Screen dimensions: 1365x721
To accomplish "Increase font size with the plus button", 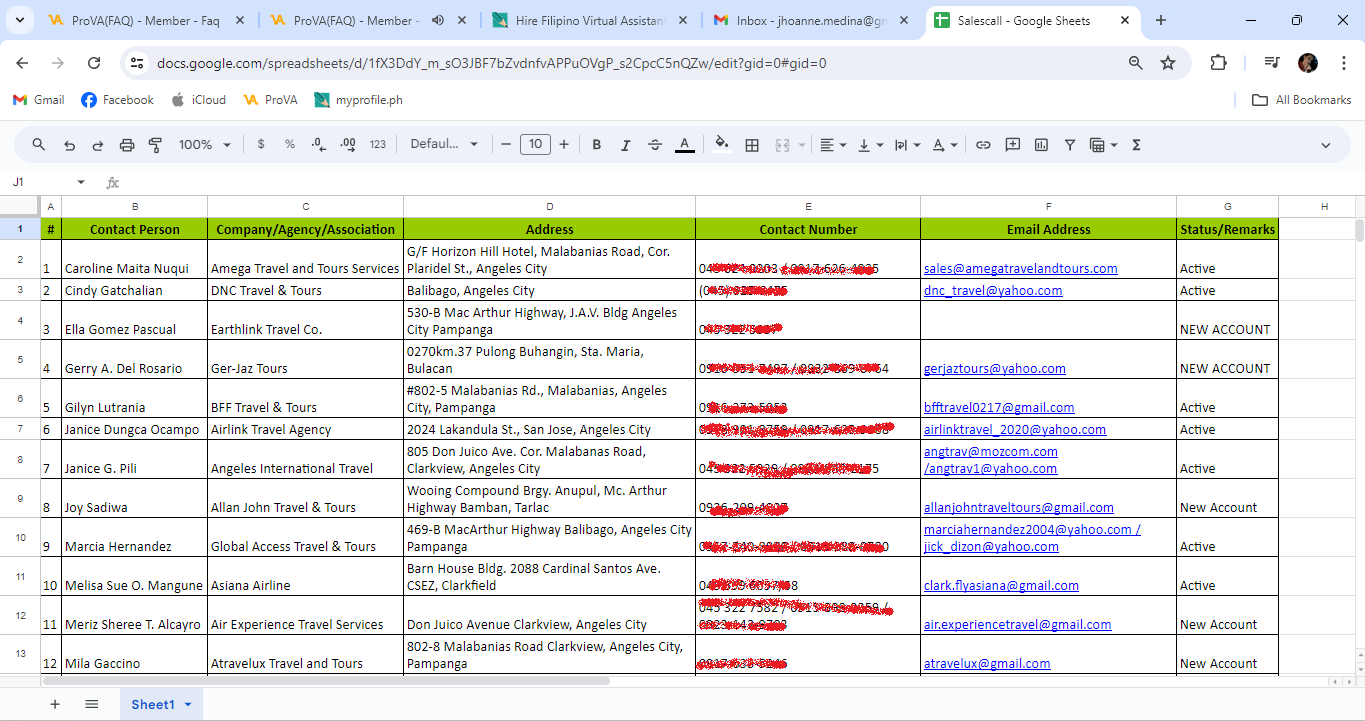I will (564, 145).
